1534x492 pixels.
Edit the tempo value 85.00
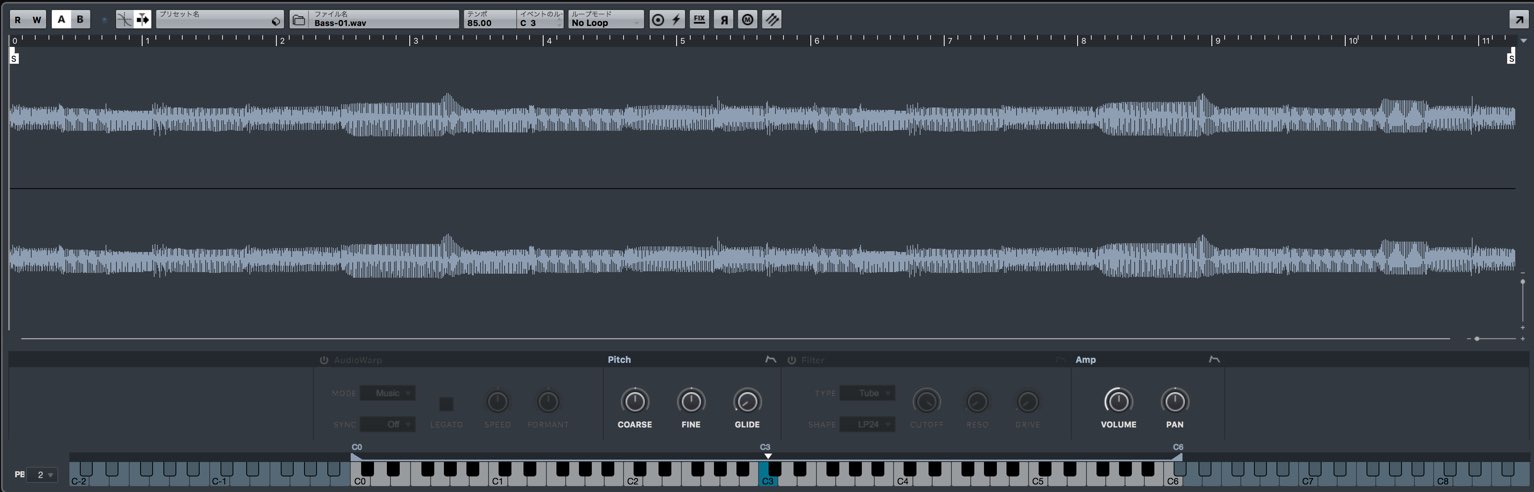click(x=490, y=19)
